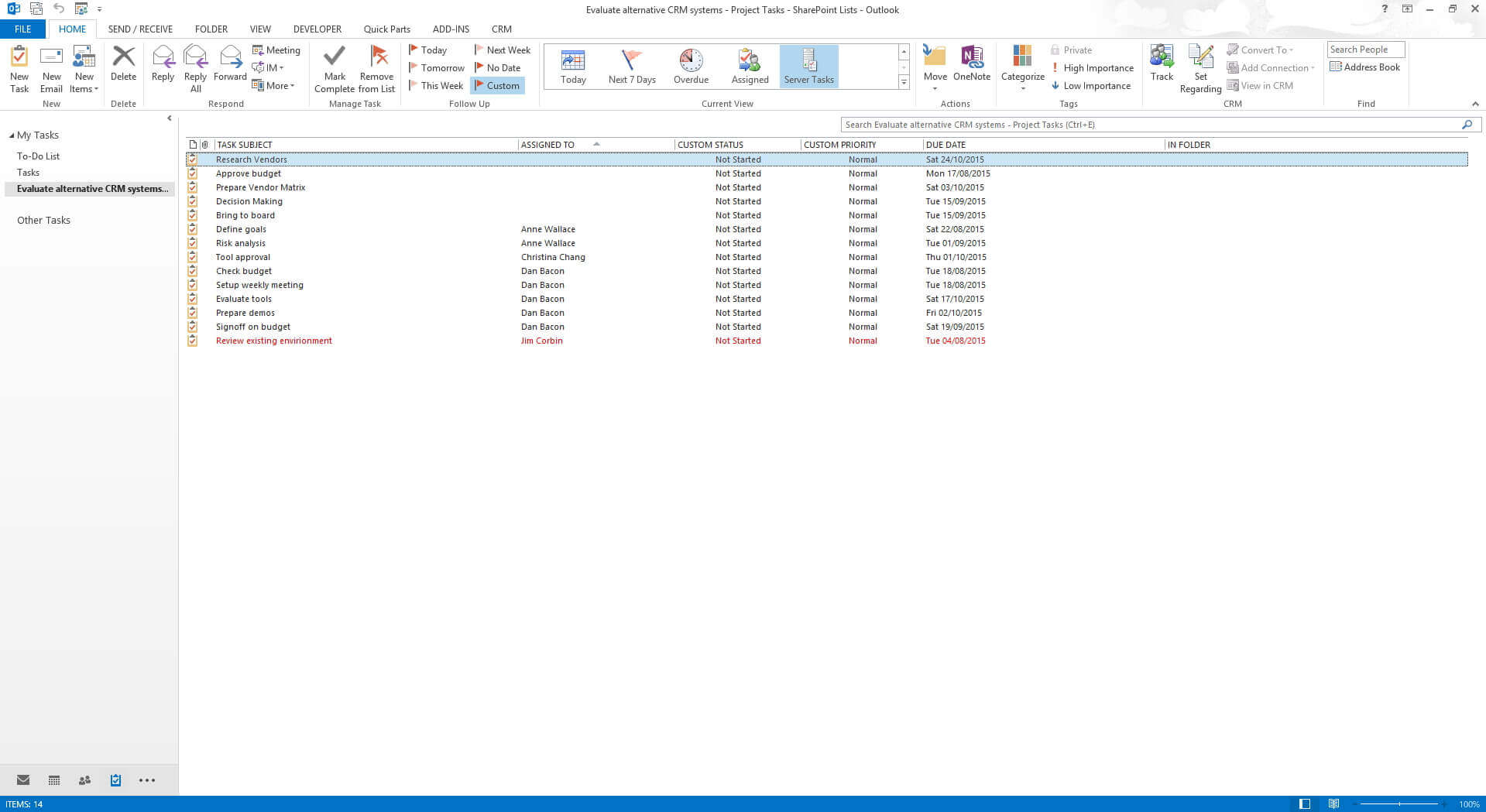Open People navigation icon

[x=84, y=780]
